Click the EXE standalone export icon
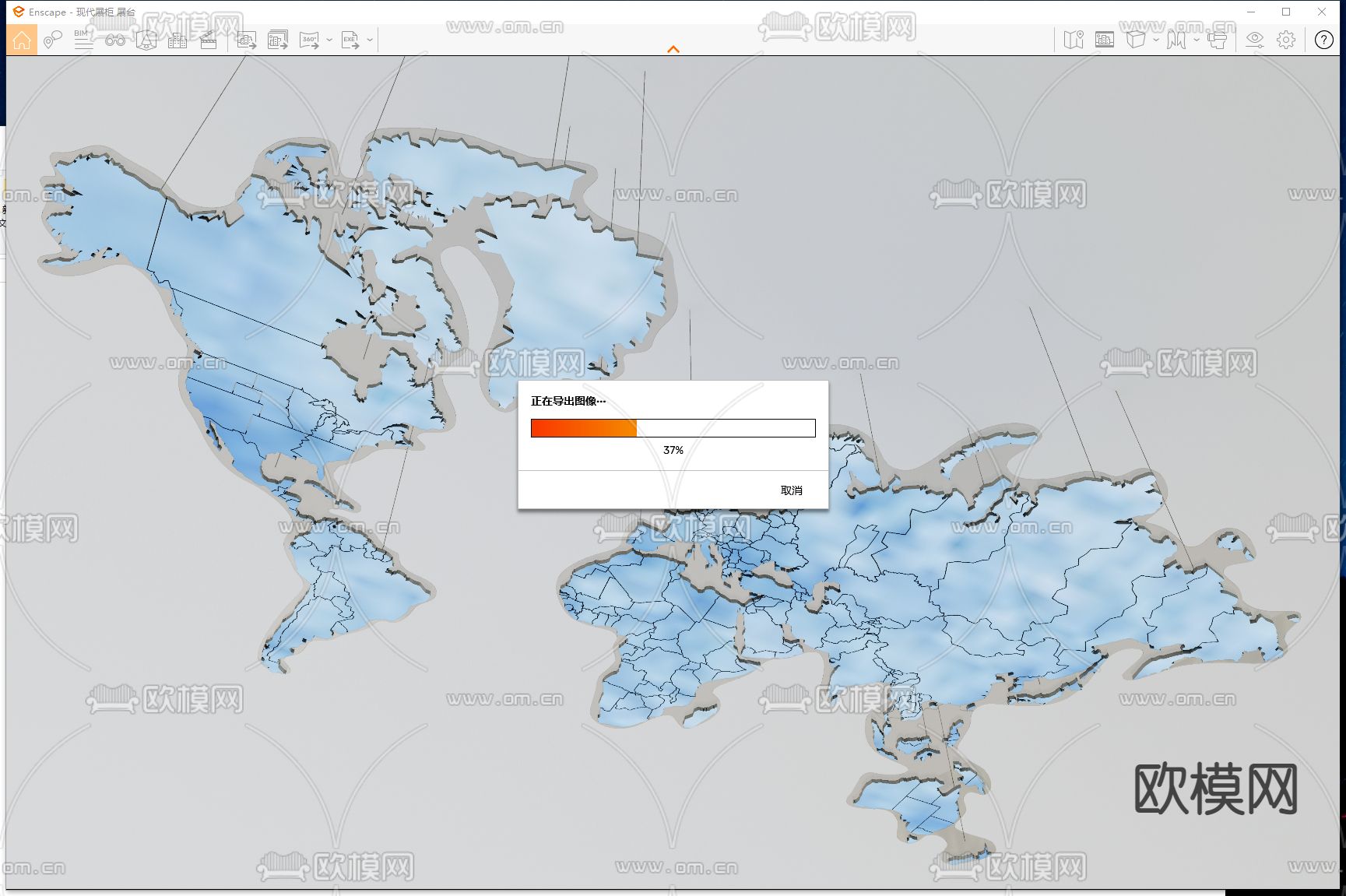1346x896 pixels. click(350, 40)
